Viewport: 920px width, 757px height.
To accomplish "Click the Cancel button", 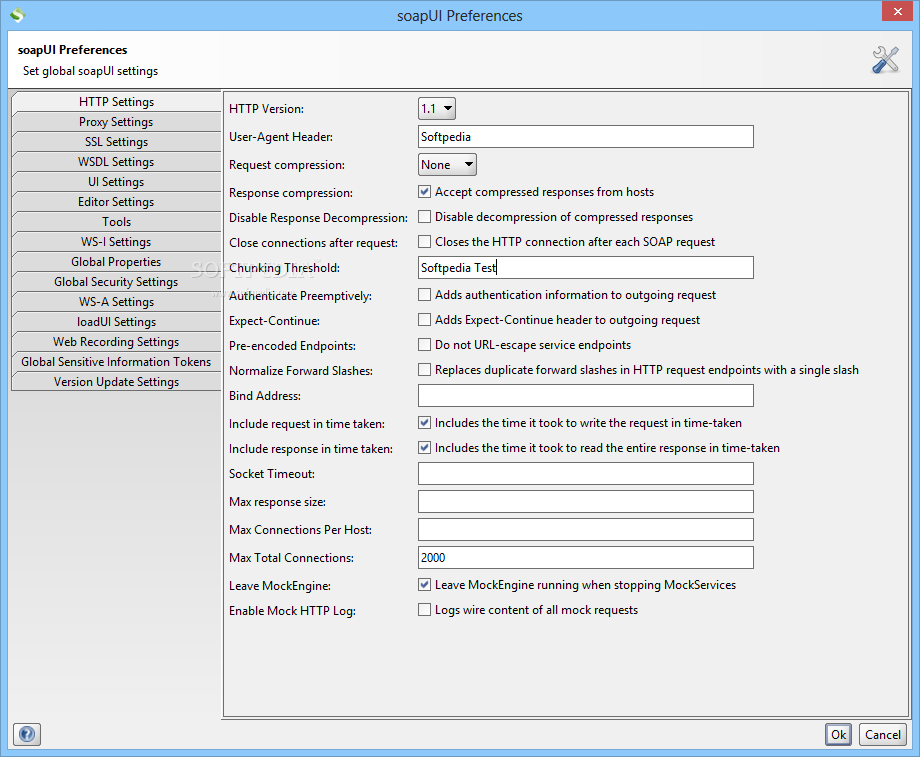I will (x=882, y=734).
